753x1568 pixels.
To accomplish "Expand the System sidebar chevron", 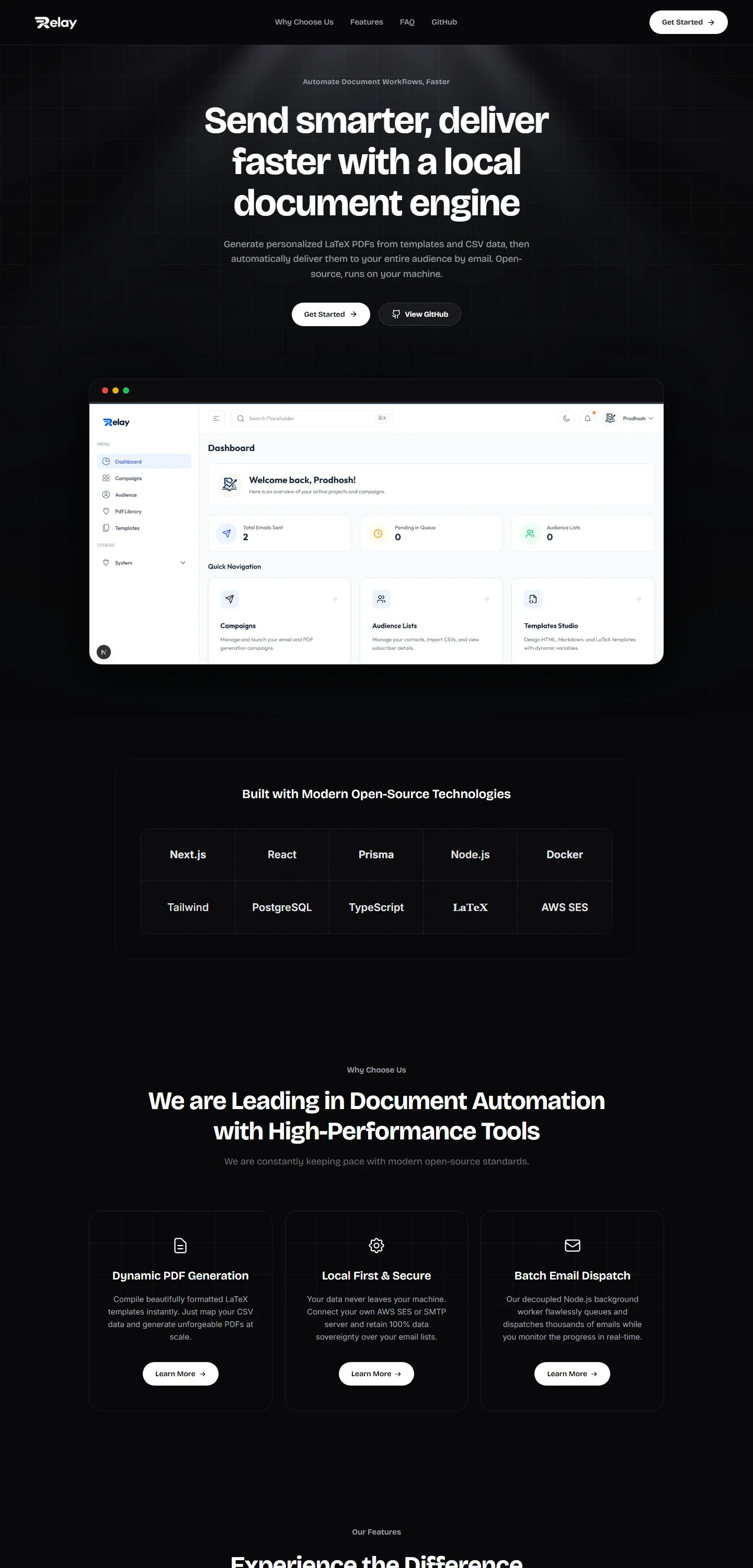I will click(x=183, y=562).
